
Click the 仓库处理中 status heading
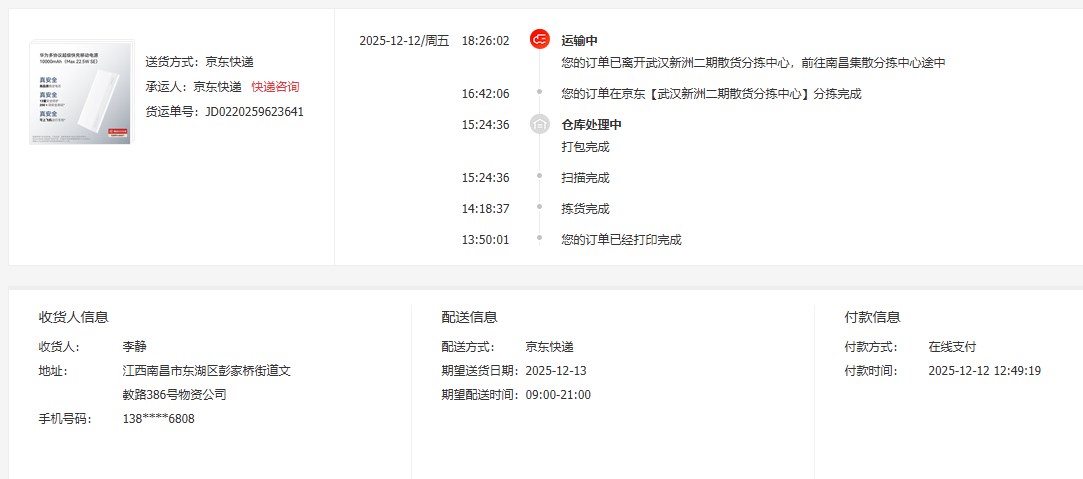click(592, 125)
